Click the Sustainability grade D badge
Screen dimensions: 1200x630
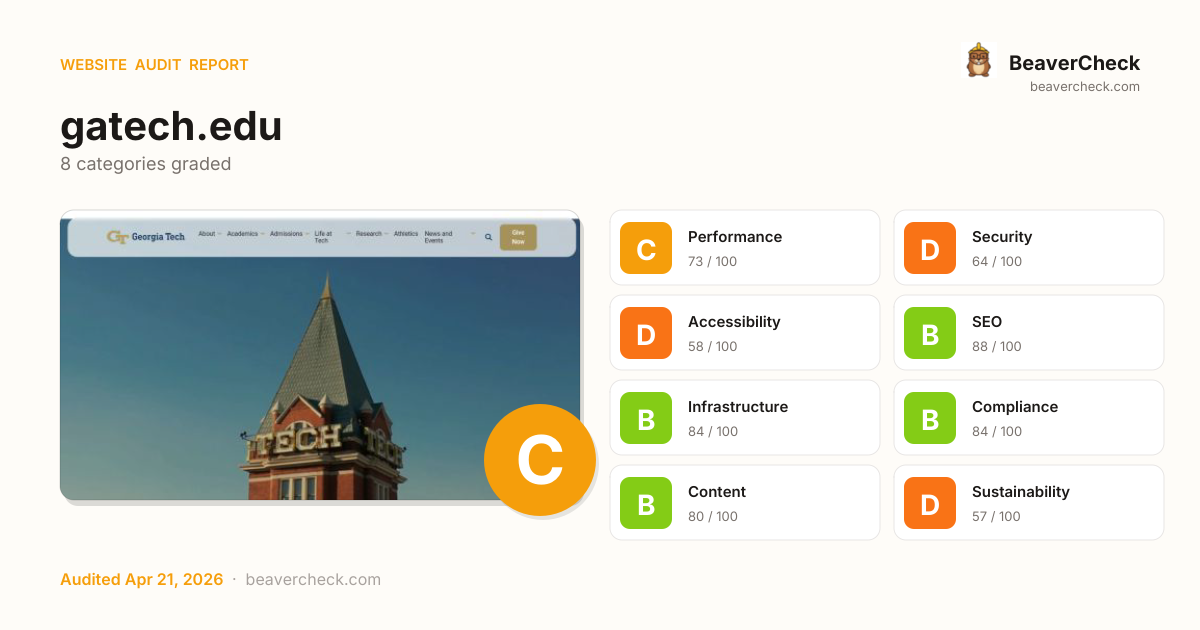pos(930,503)
